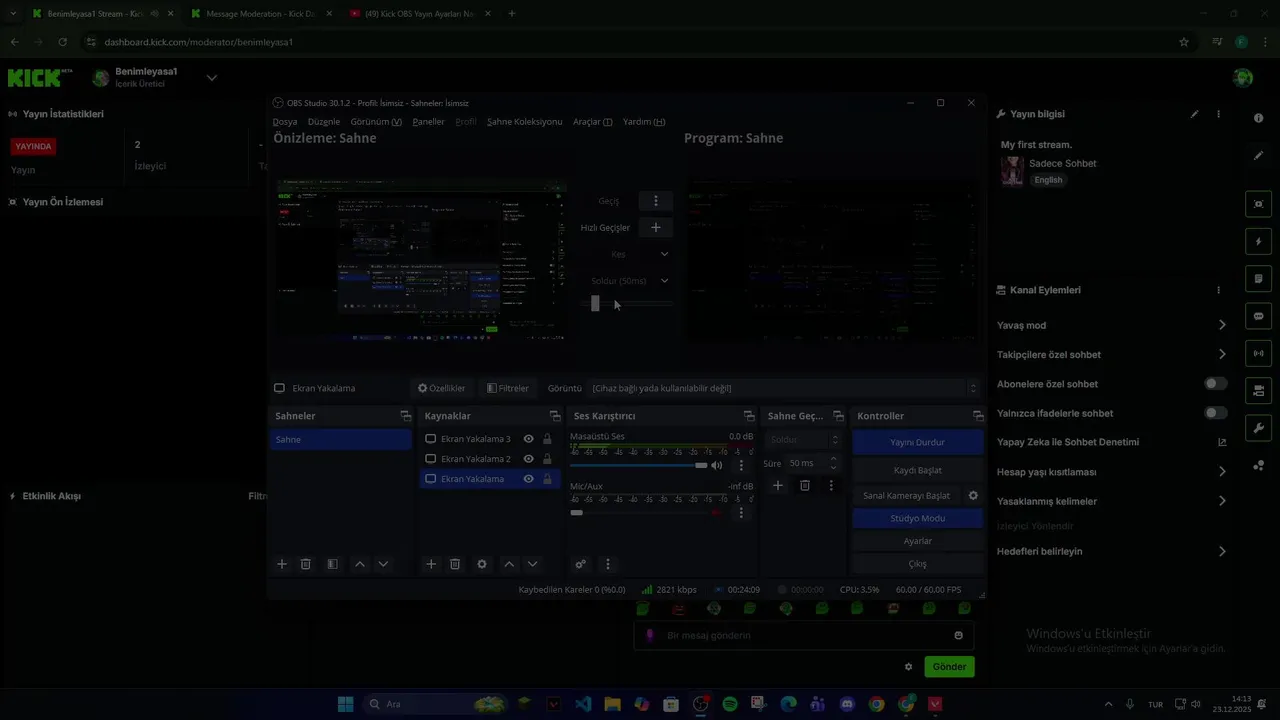The height and width of the screenshot is (720, 1280).
Task: Open transition properties three-dot menu
Action: [x=831, y=485]
